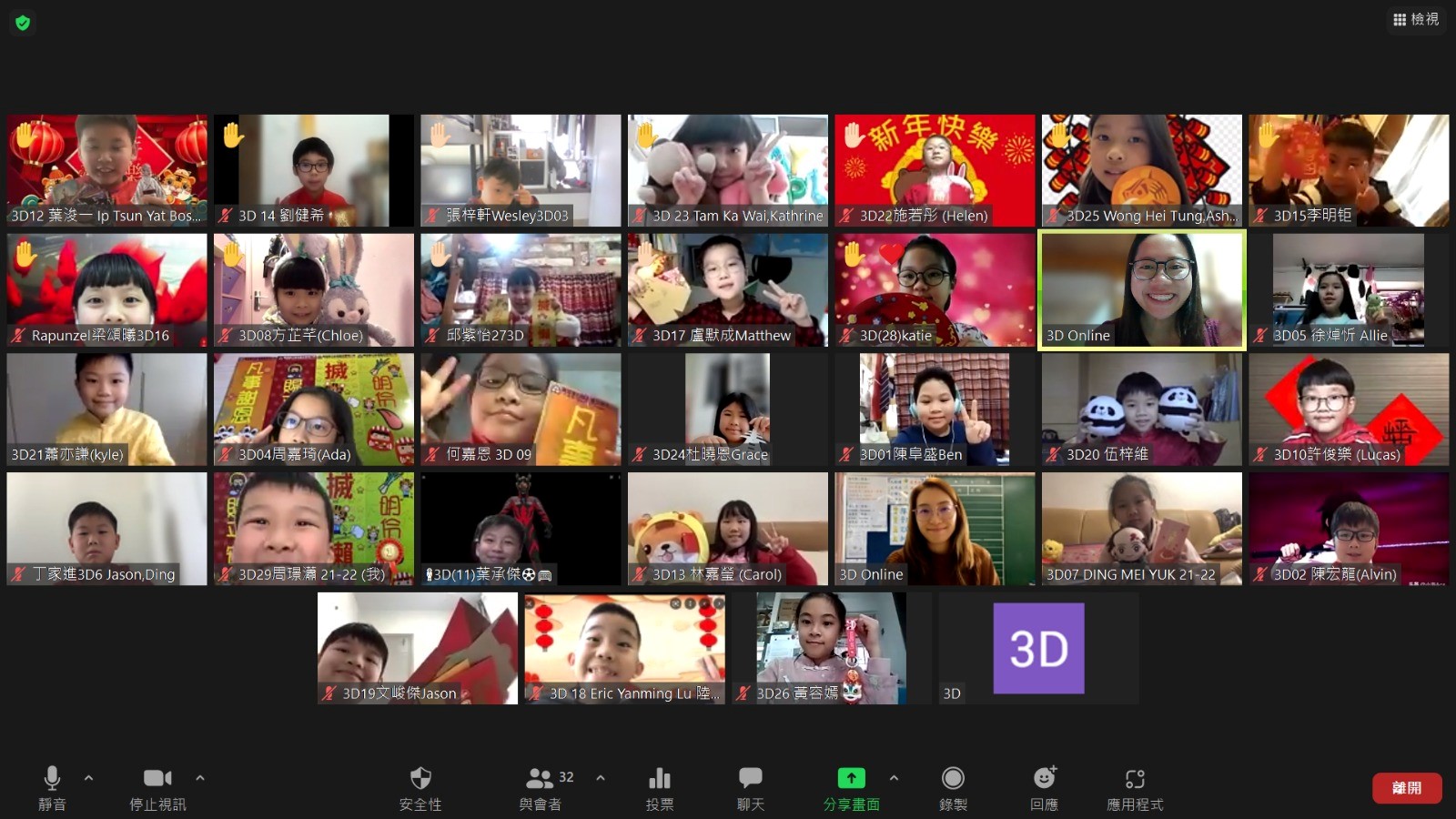This screenshot has height=819, width=1456.
Task: Expand video options arrow beside 停止視訊
Action: [200, 778]
